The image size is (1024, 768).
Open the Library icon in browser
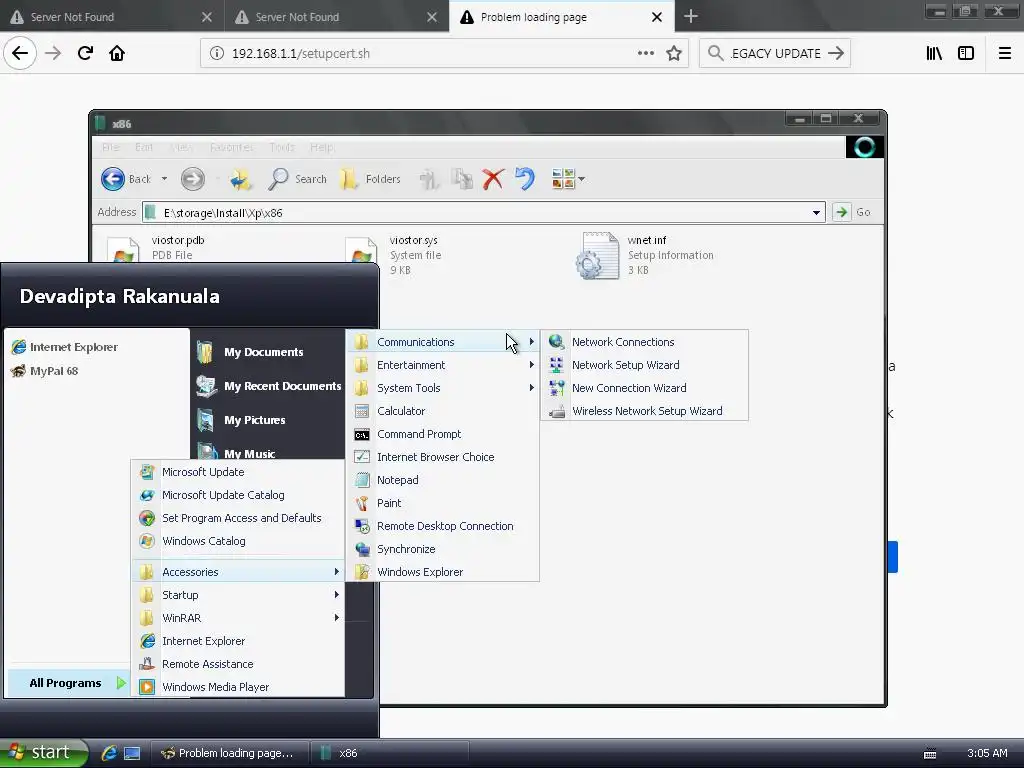pyautogui.click(x=934, y=54)
